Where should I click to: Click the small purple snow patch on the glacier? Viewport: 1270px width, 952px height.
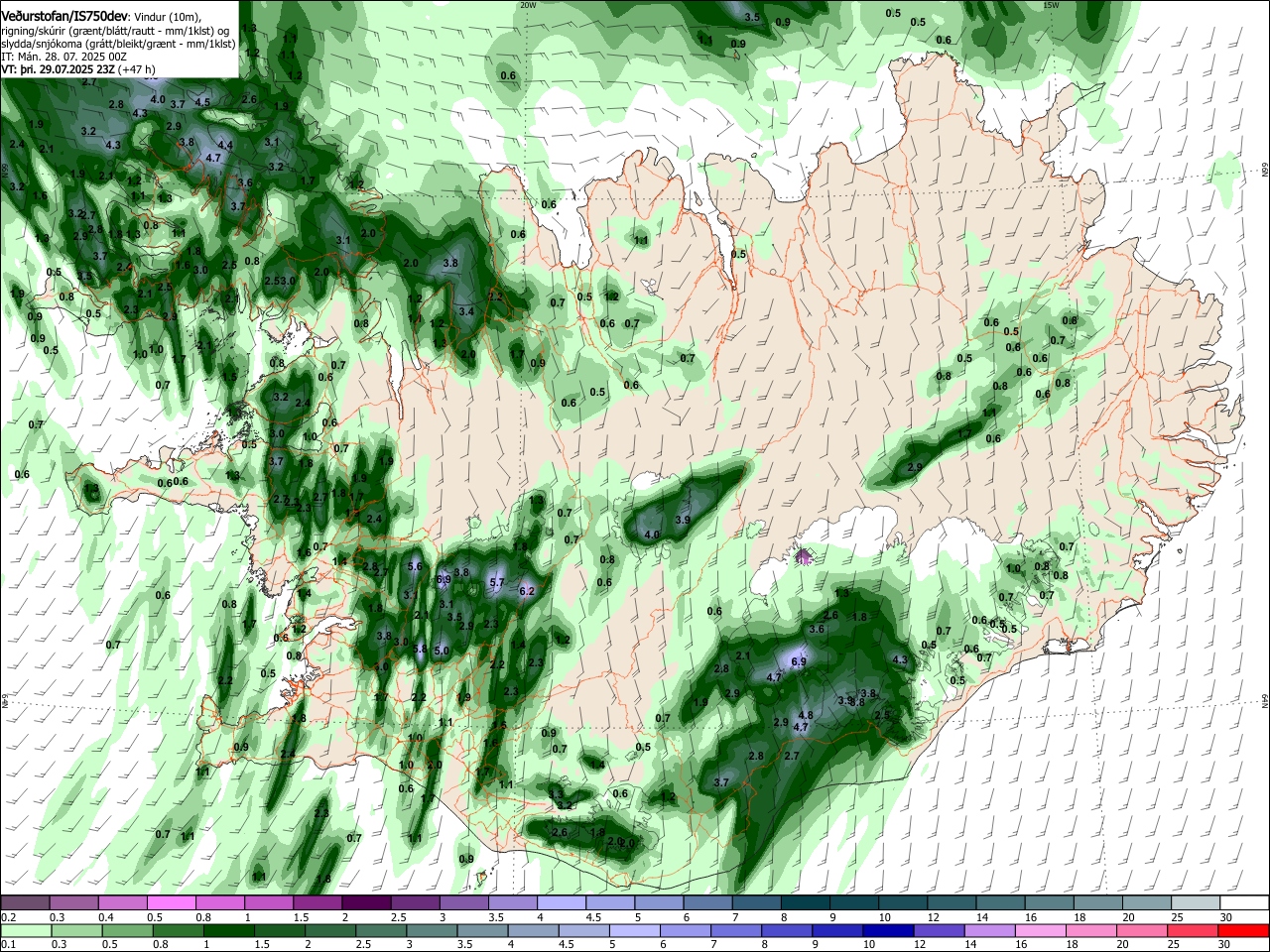(804, 556)
